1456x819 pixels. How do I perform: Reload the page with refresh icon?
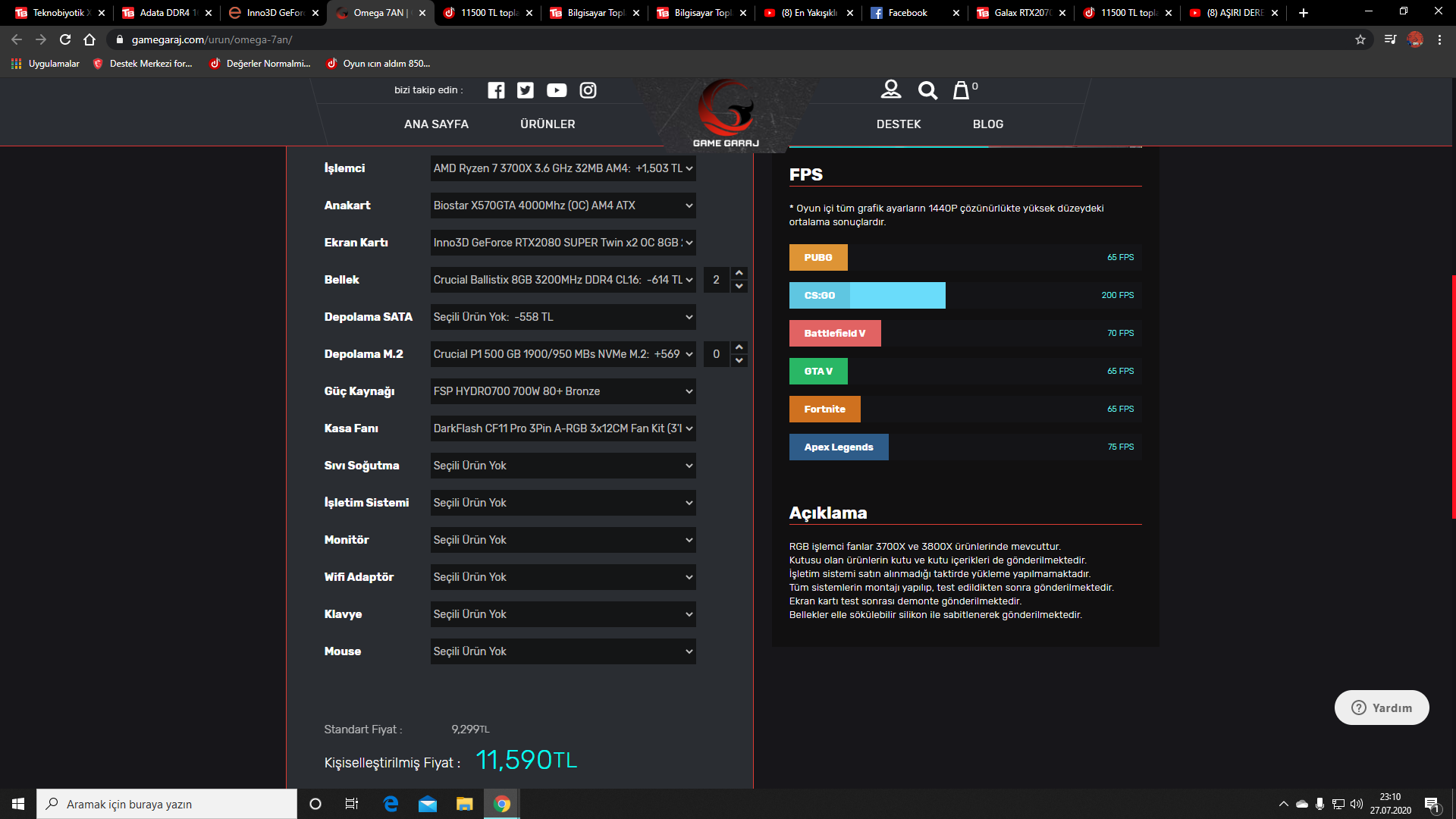click(65, 39)
